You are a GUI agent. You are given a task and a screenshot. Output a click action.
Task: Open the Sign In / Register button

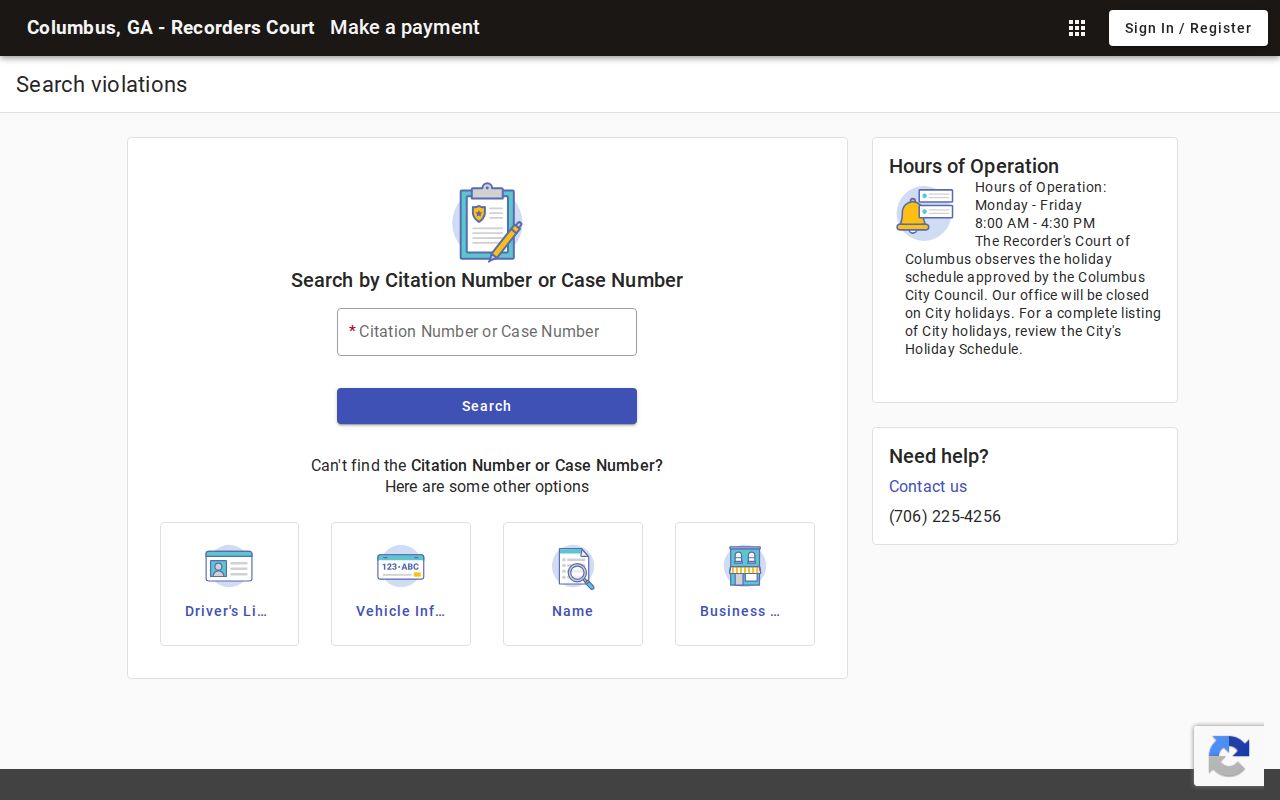coord(1188,28)
